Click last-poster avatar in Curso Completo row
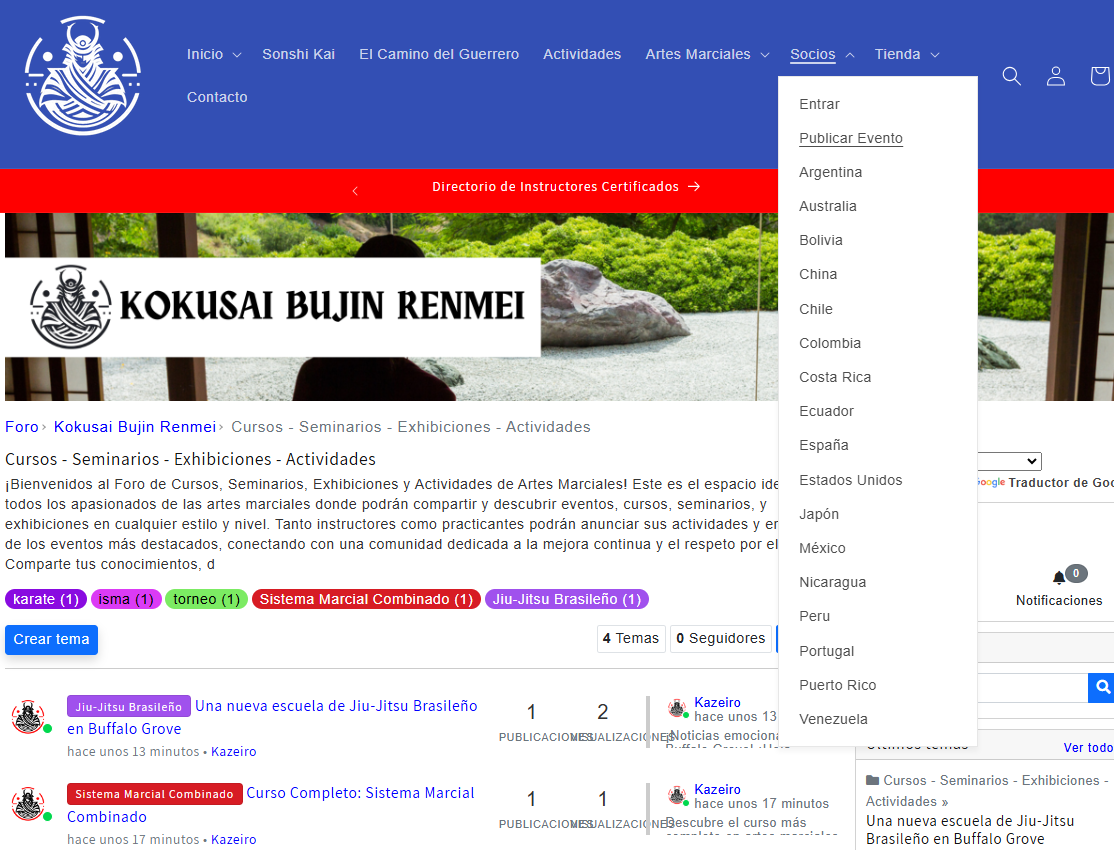Viewport: 1114px width, 850px height. (x=677, y=795)
